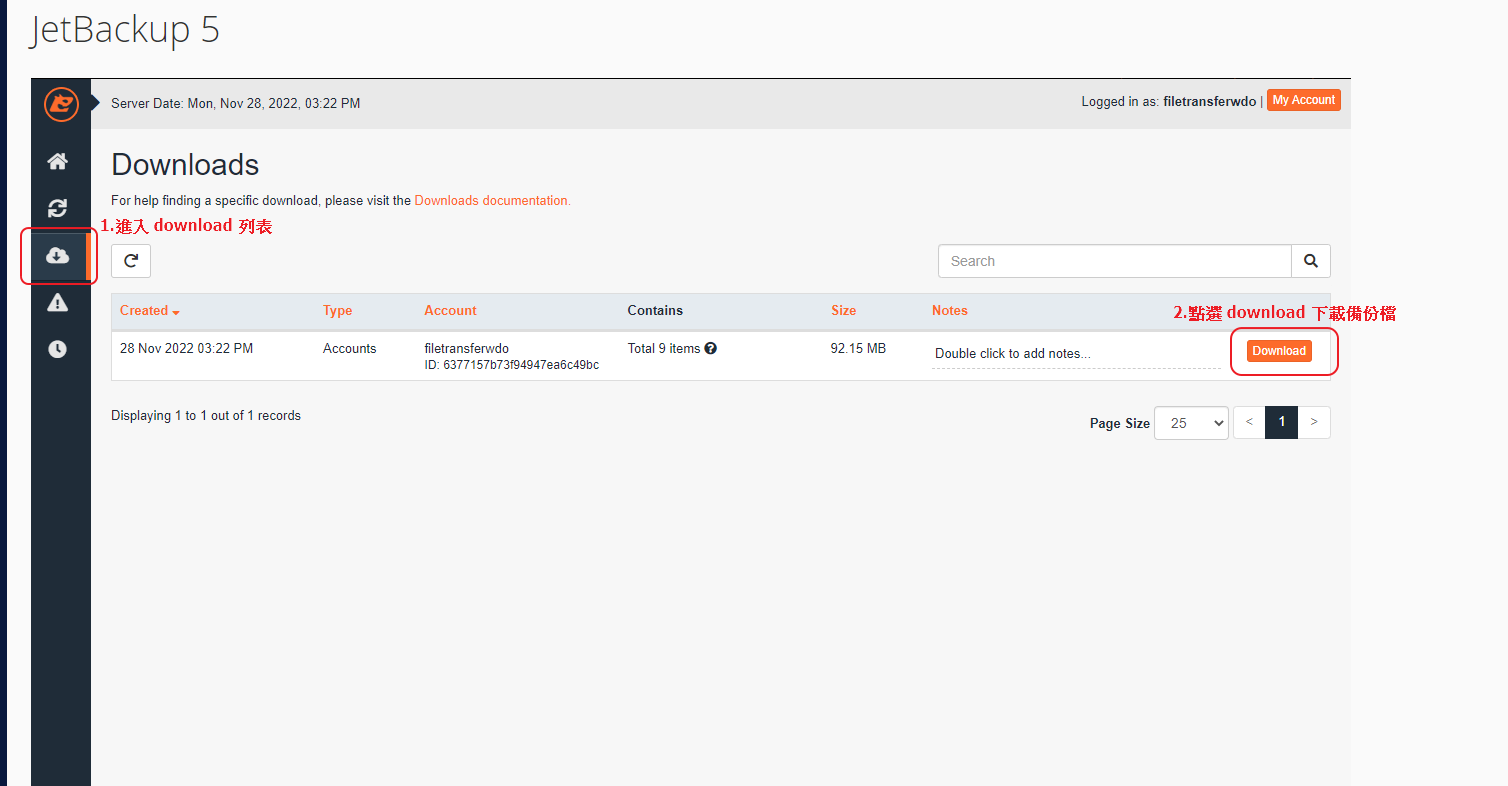This screenshot has height=786, width=1508.
Task: Click the JetBackup logo icon
Action: click(x=61, y=104)
